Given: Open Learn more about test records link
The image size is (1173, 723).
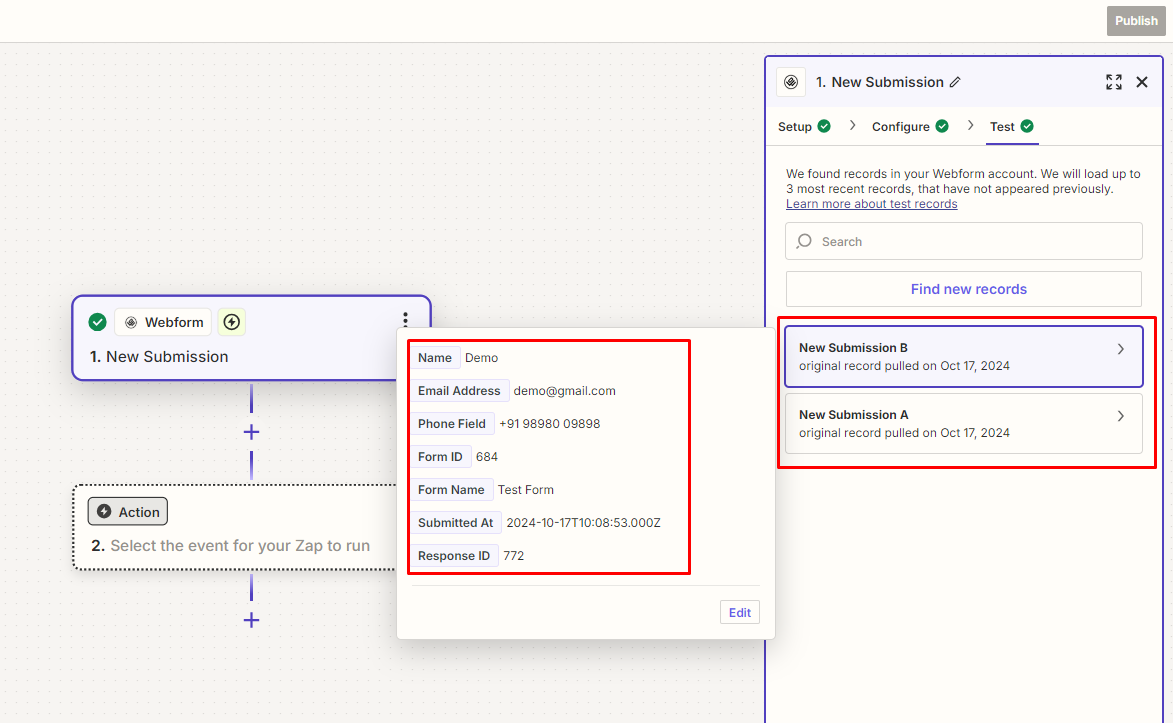Looking at the screenshot, I should (x=872, y=204).
